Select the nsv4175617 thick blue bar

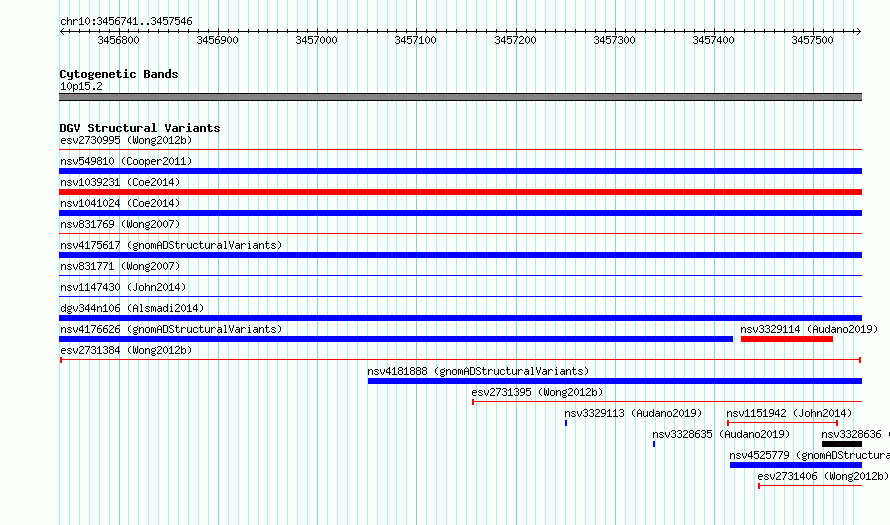point(460,255)
